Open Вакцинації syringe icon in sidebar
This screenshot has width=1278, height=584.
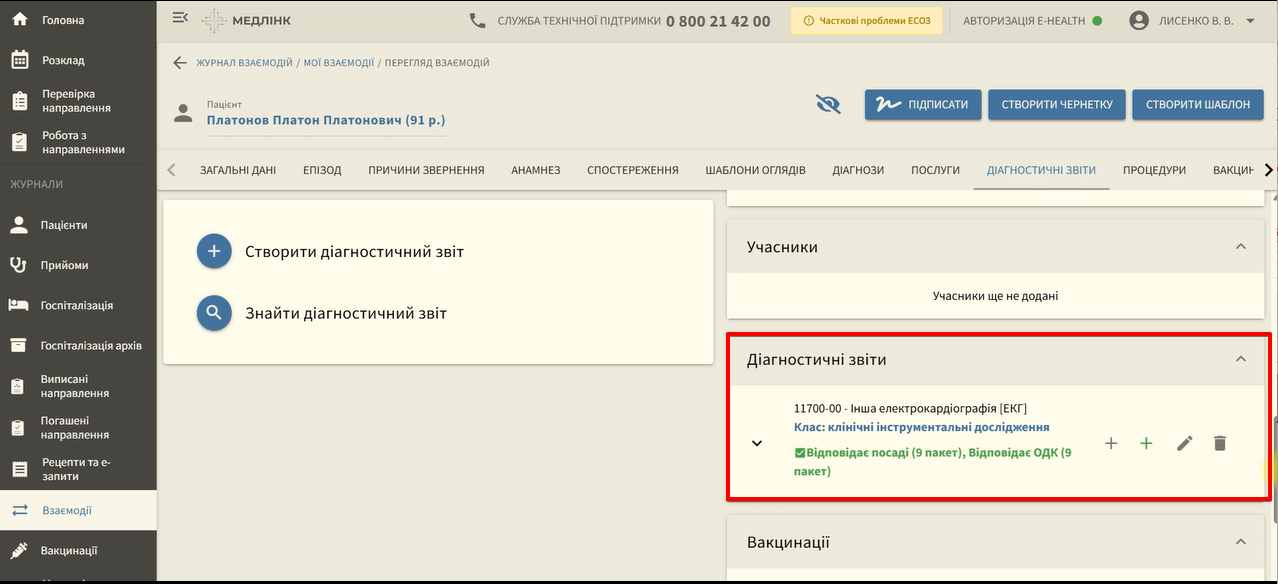19,550
